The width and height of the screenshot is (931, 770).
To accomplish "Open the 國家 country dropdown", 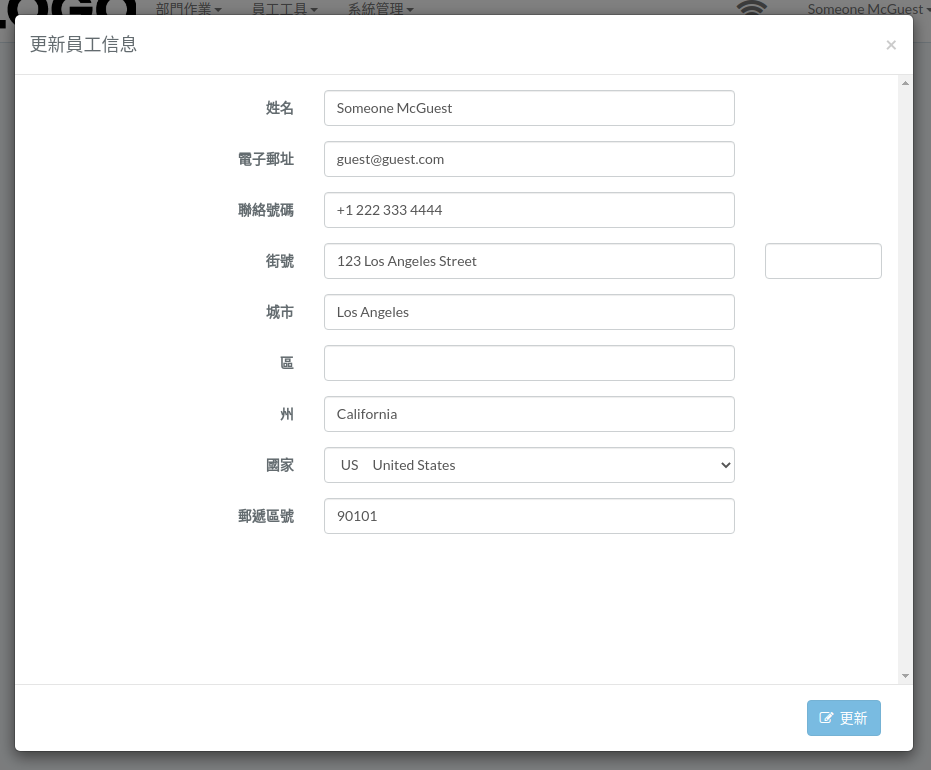I will tap(529, 465).
